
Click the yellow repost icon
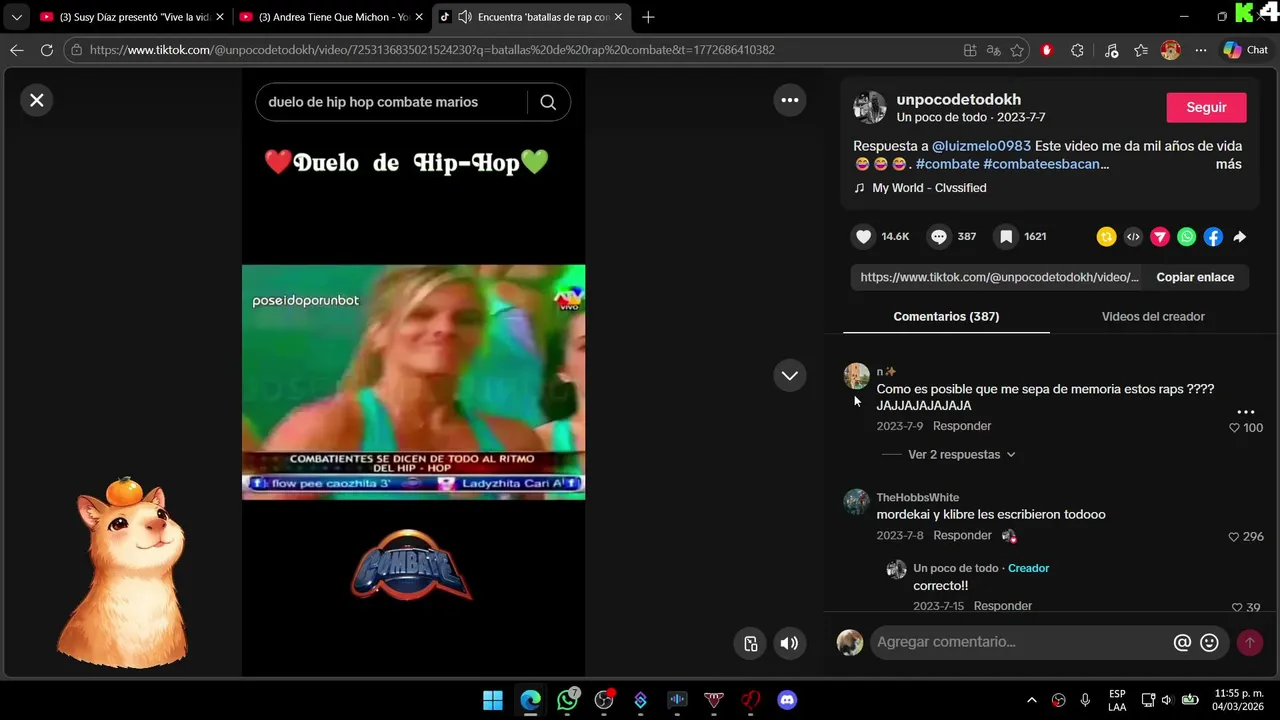coord(1106,237)
